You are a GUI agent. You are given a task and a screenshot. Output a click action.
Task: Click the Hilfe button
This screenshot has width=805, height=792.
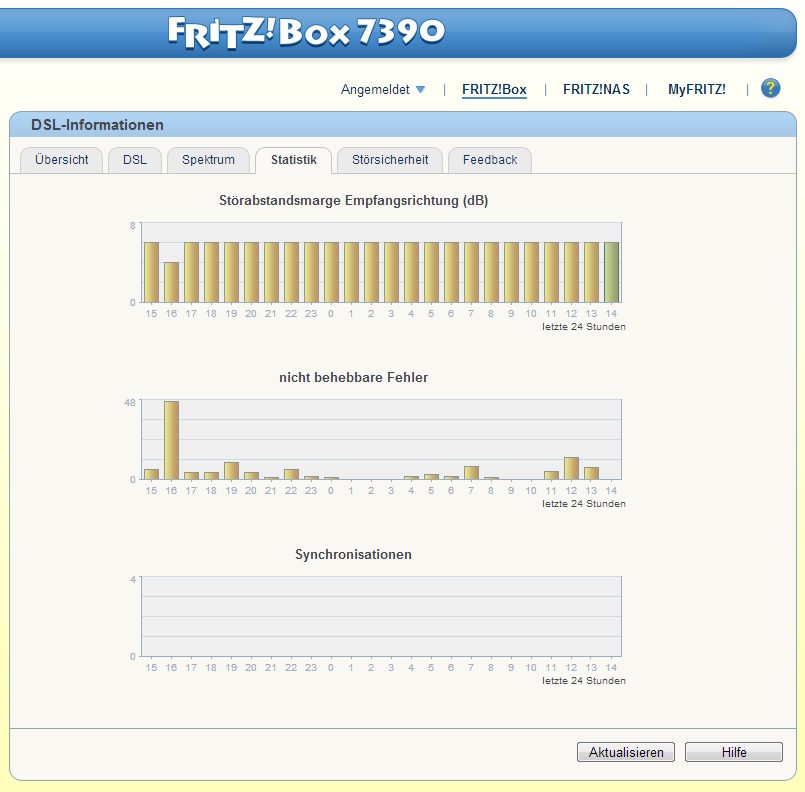[734, 752]
